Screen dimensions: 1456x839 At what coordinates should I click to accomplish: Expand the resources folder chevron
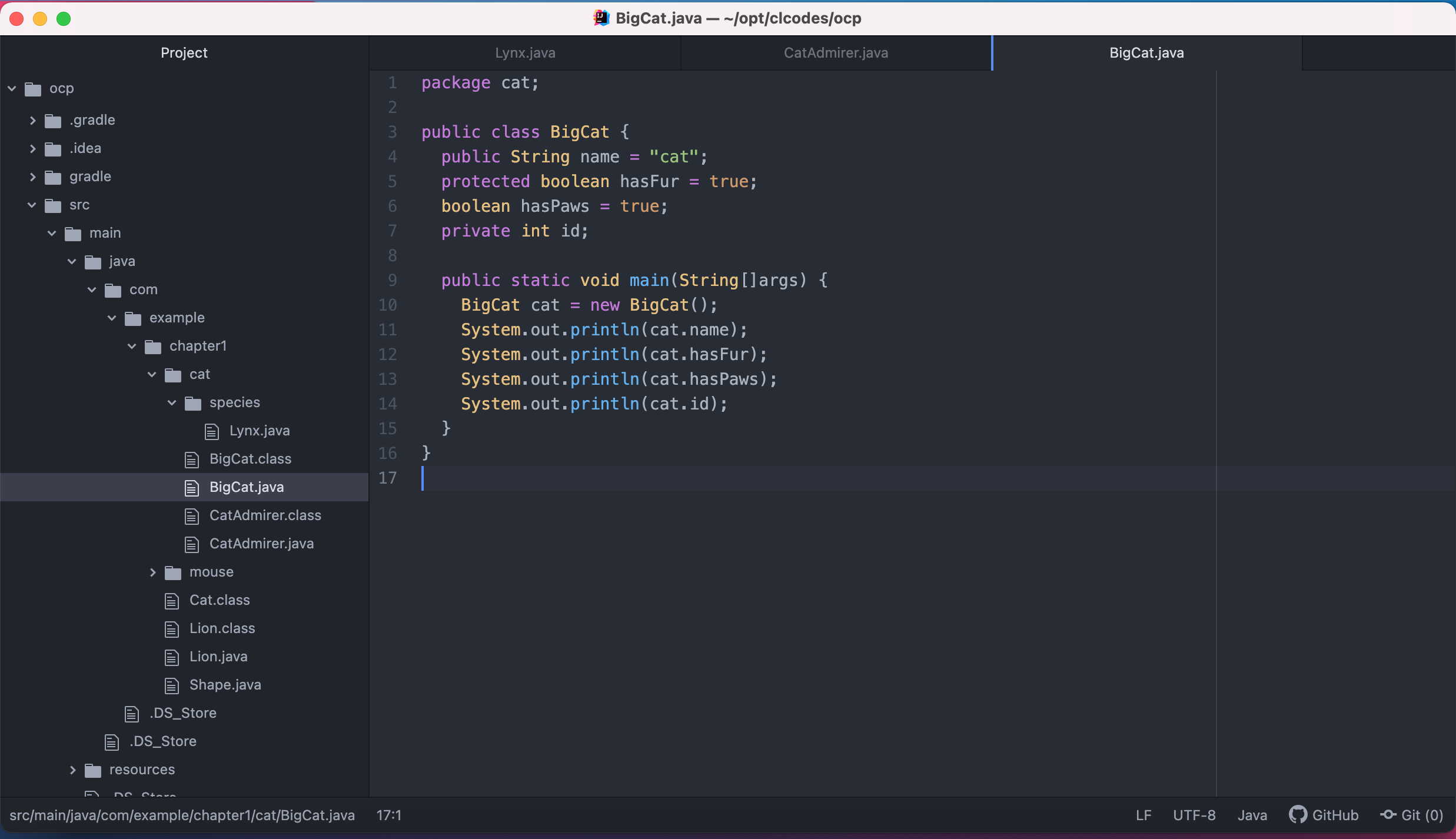[x=72, y=770]
